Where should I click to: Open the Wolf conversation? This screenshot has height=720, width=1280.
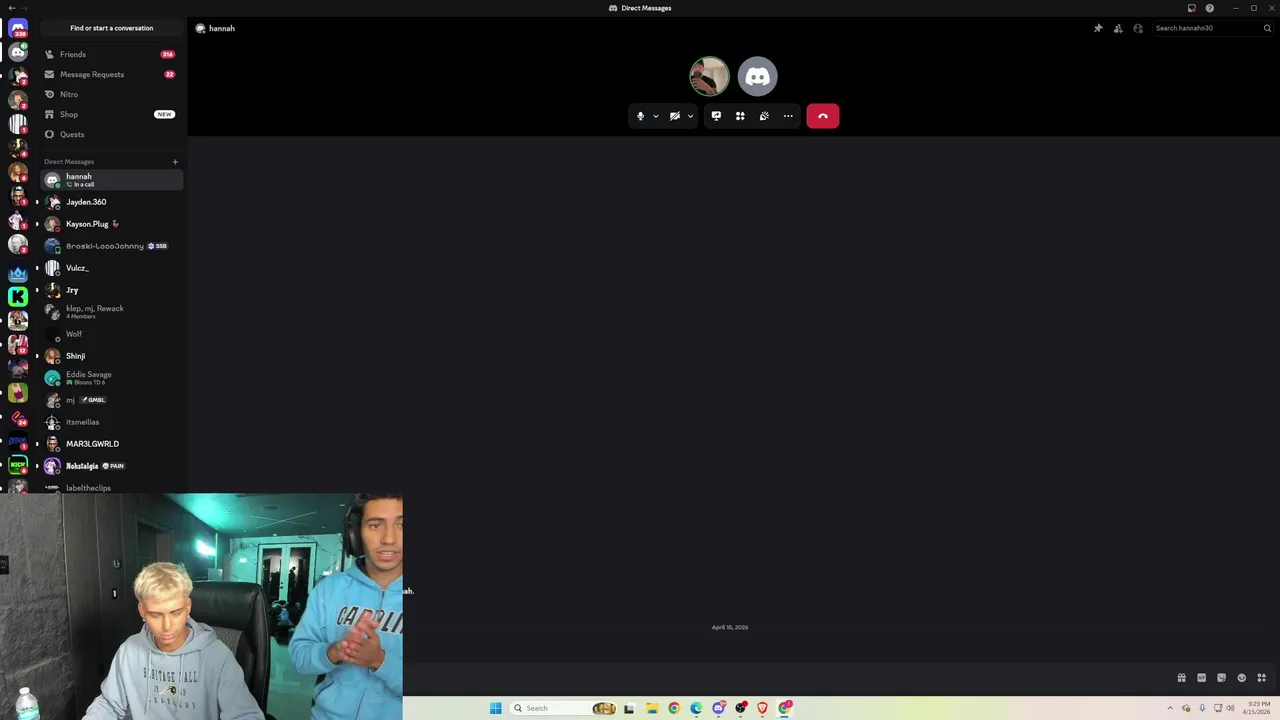coord(112,334)
